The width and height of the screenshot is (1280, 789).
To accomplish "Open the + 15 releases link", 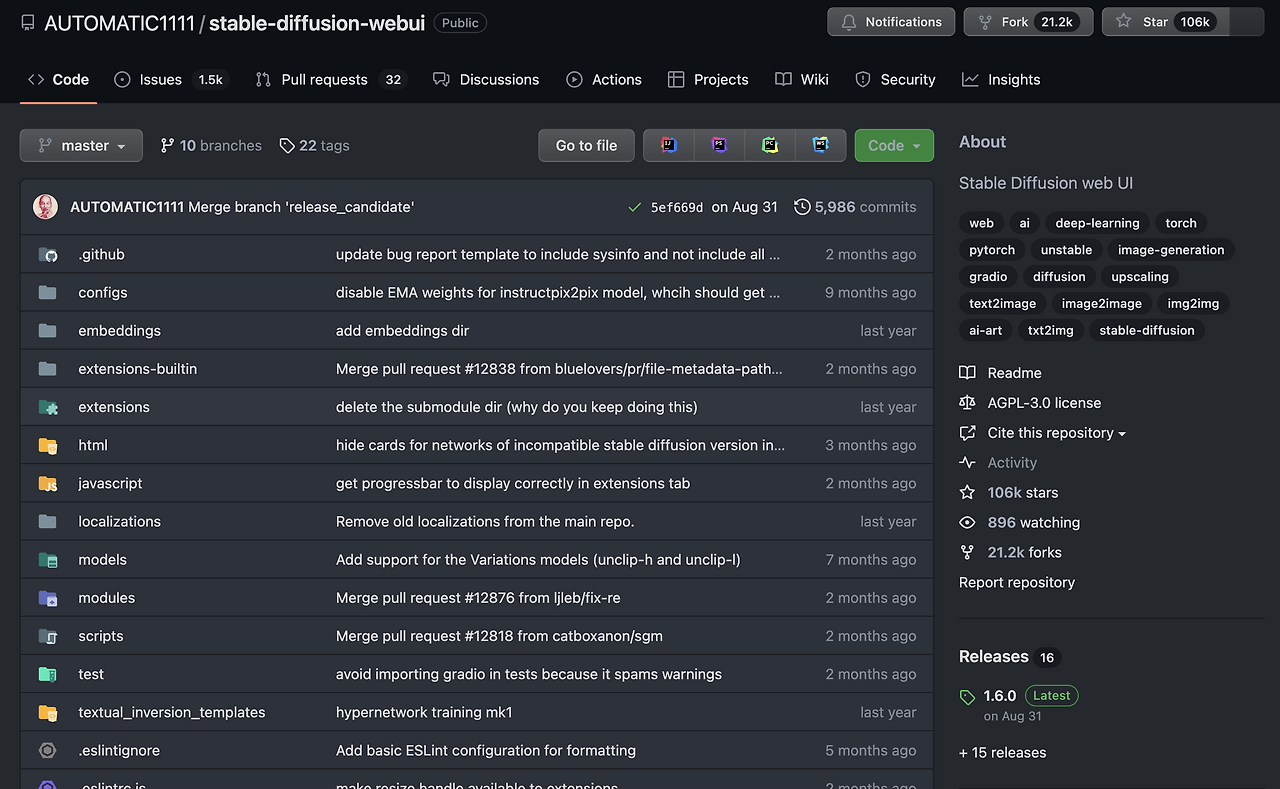I will 1002,752.
